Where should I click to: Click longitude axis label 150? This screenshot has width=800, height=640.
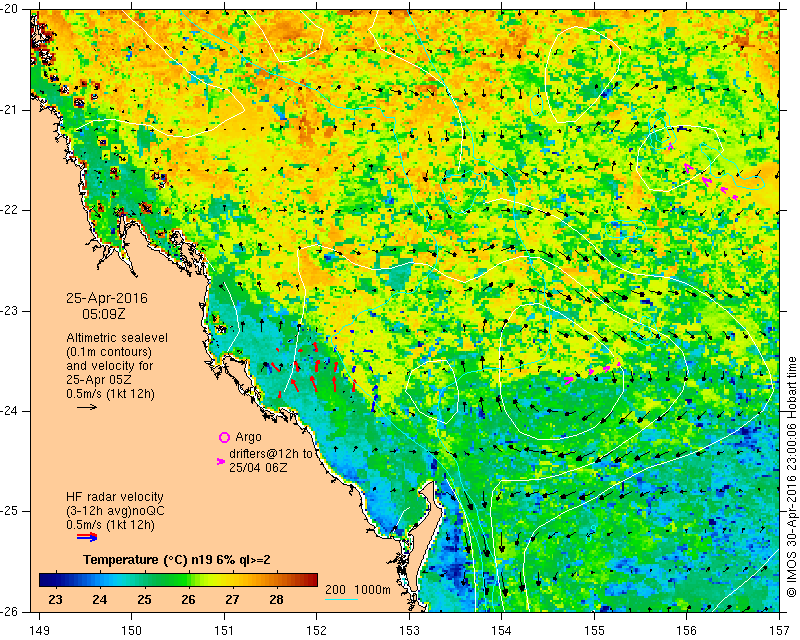pyautogui.click(x=132, y=631)
